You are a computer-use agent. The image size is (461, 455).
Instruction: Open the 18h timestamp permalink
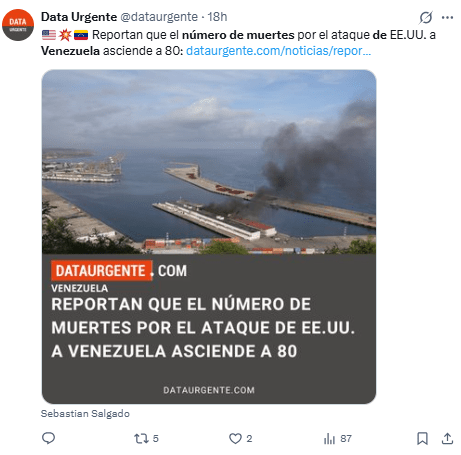(217, 17)
